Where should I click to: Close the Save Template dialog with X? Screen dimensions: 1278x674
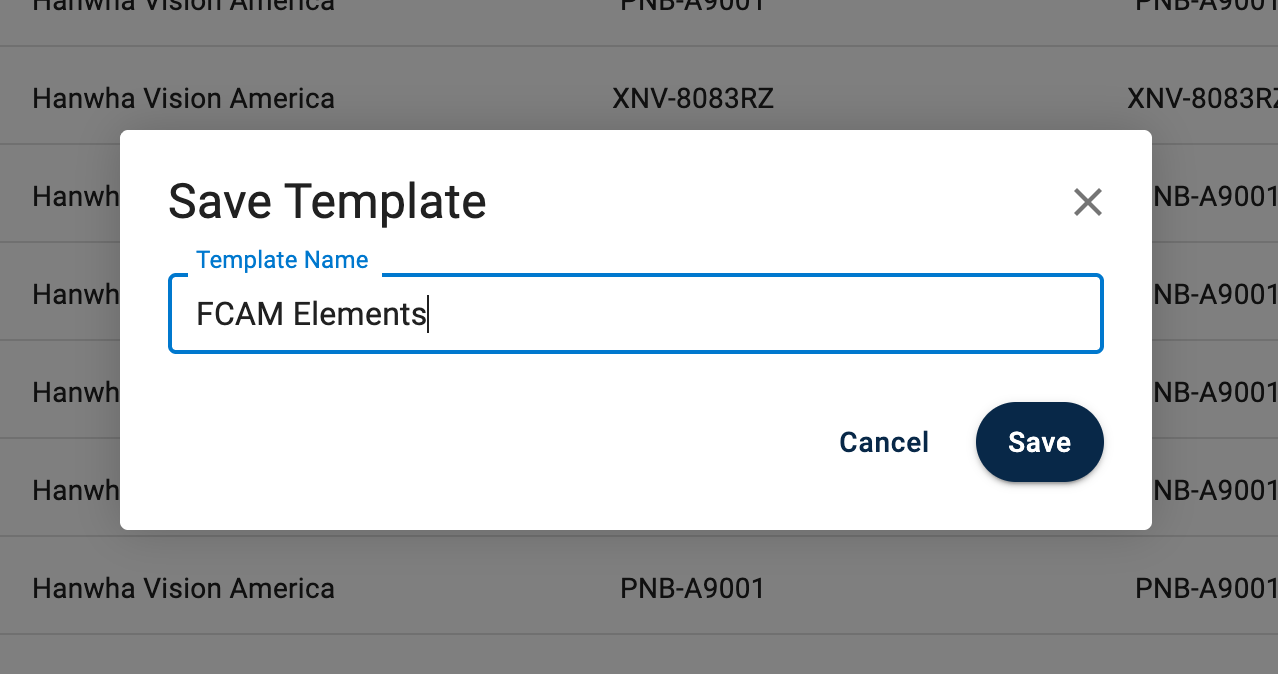coord(1087,202)
